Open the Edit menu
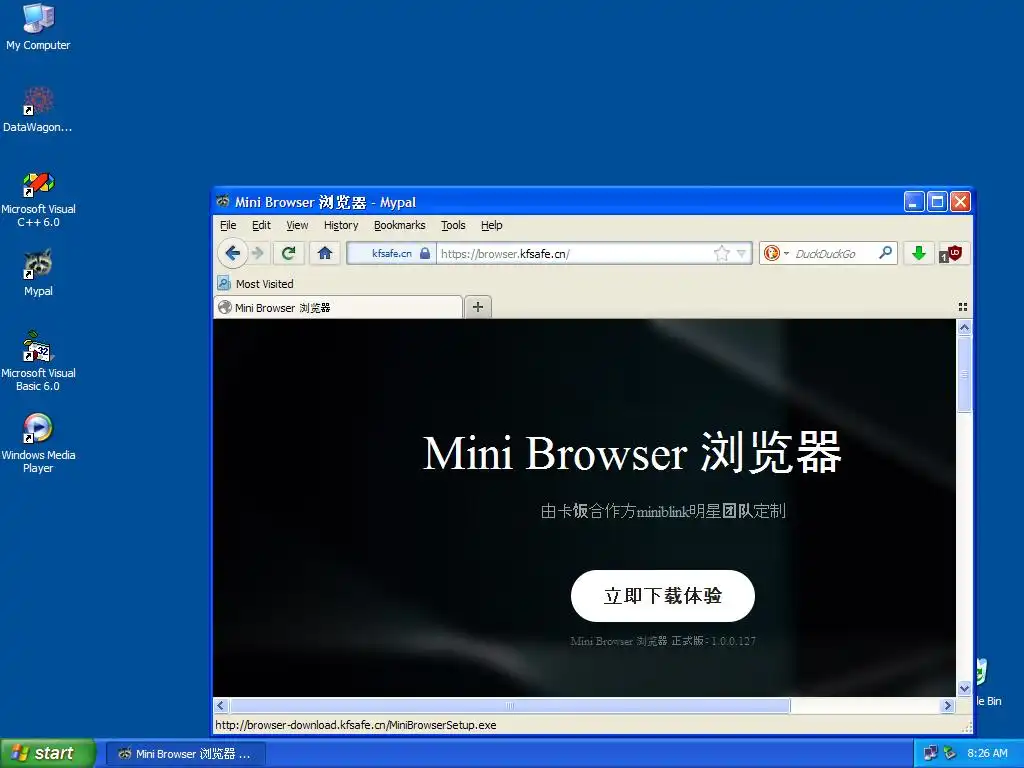Viewport: 1024px width, 768px height. point(261,225)
